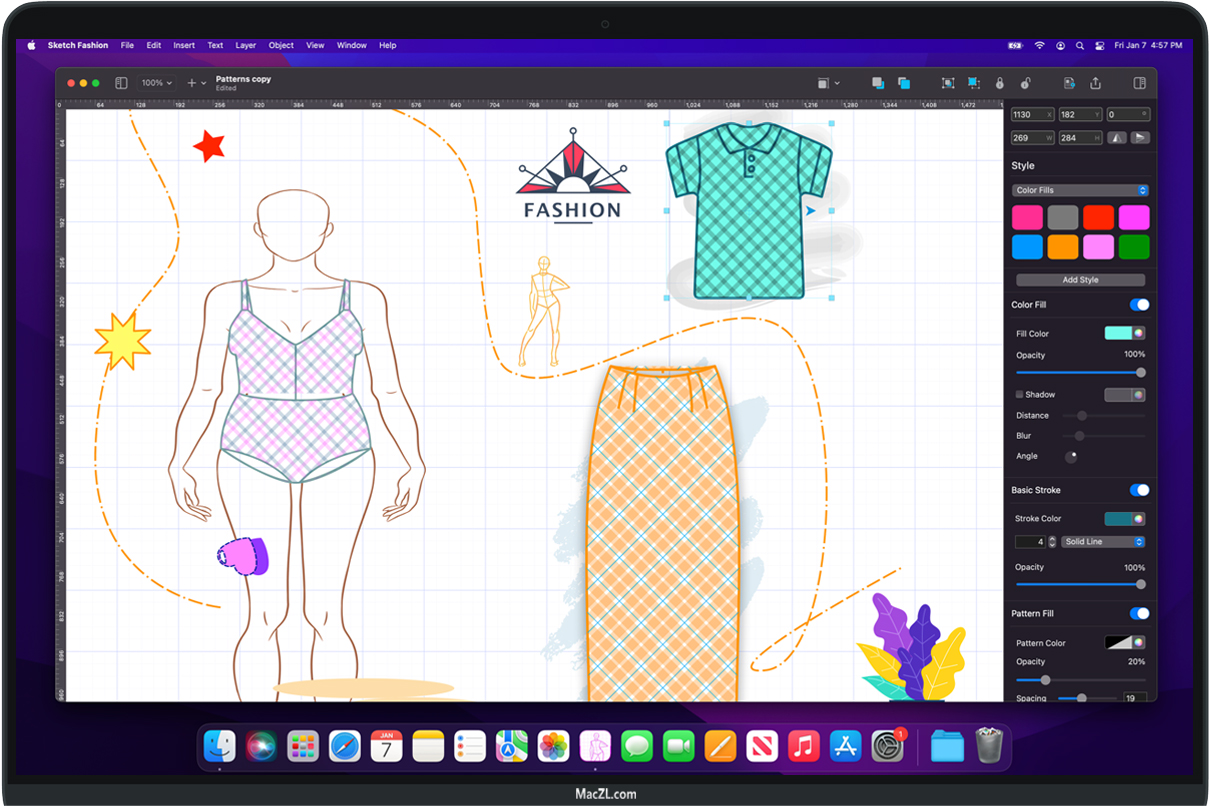Select the gray style swatch
Screen dimensions: 1210x806
pyautogui.click(x=1063, y=217)
